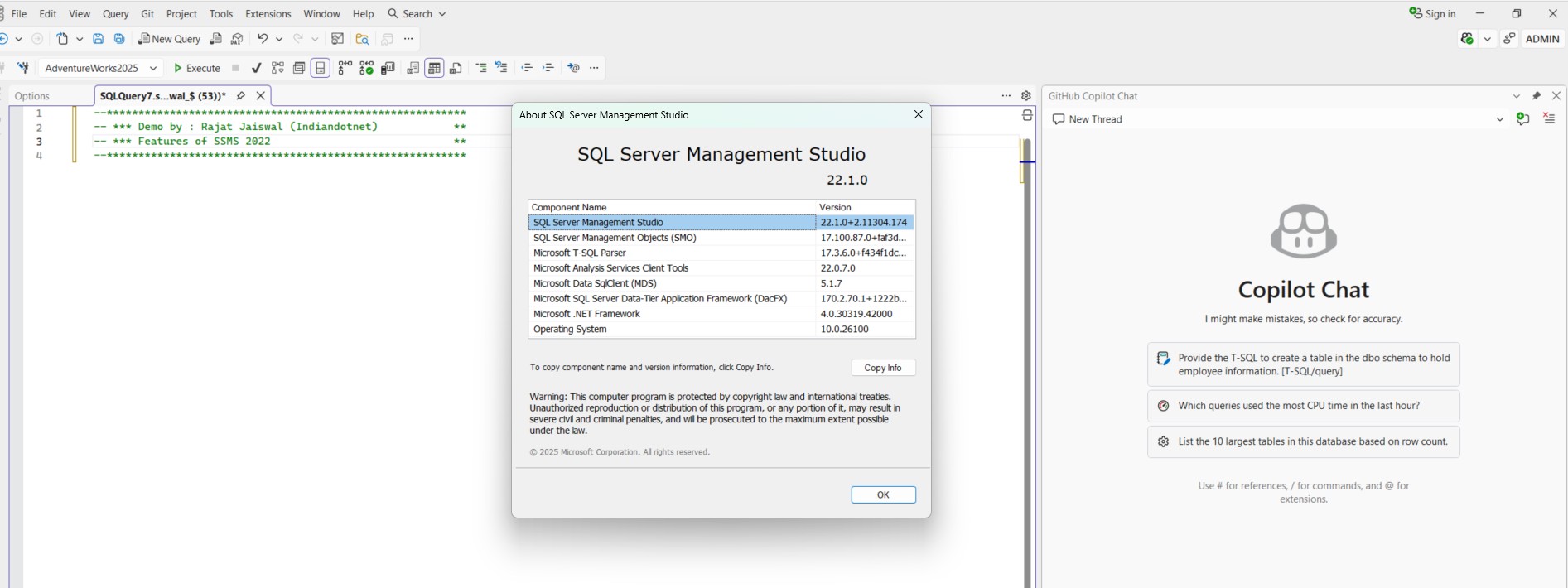Open the SQL editor toolbar overflow menu

[594, 68]
